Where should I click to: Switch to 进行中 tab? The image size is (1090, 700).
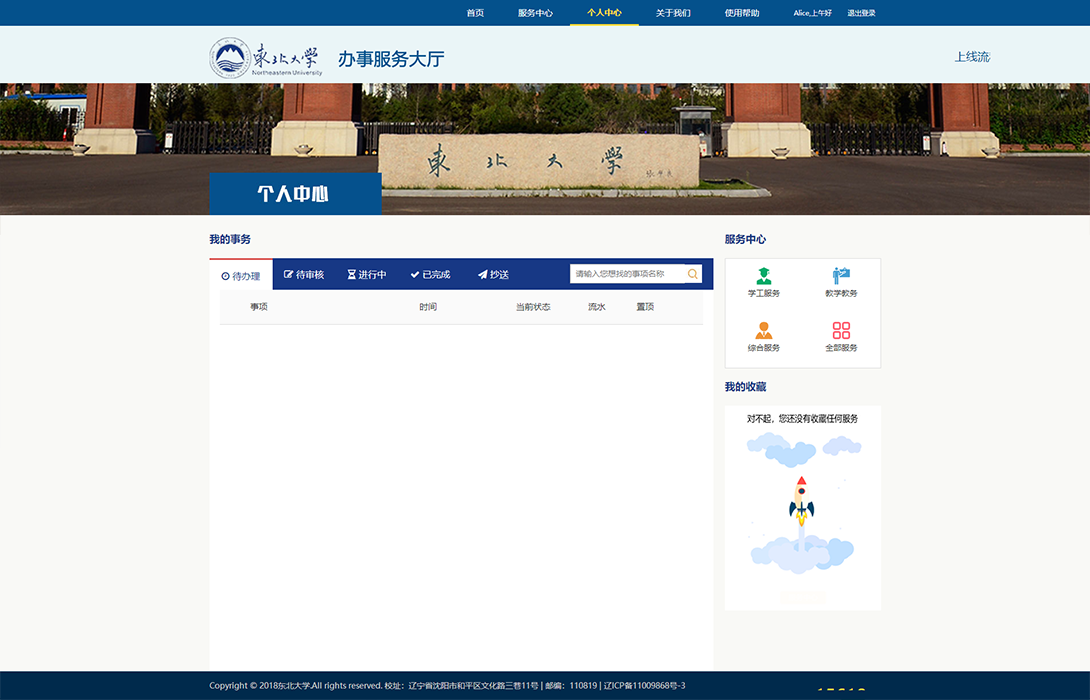point(367,274)
